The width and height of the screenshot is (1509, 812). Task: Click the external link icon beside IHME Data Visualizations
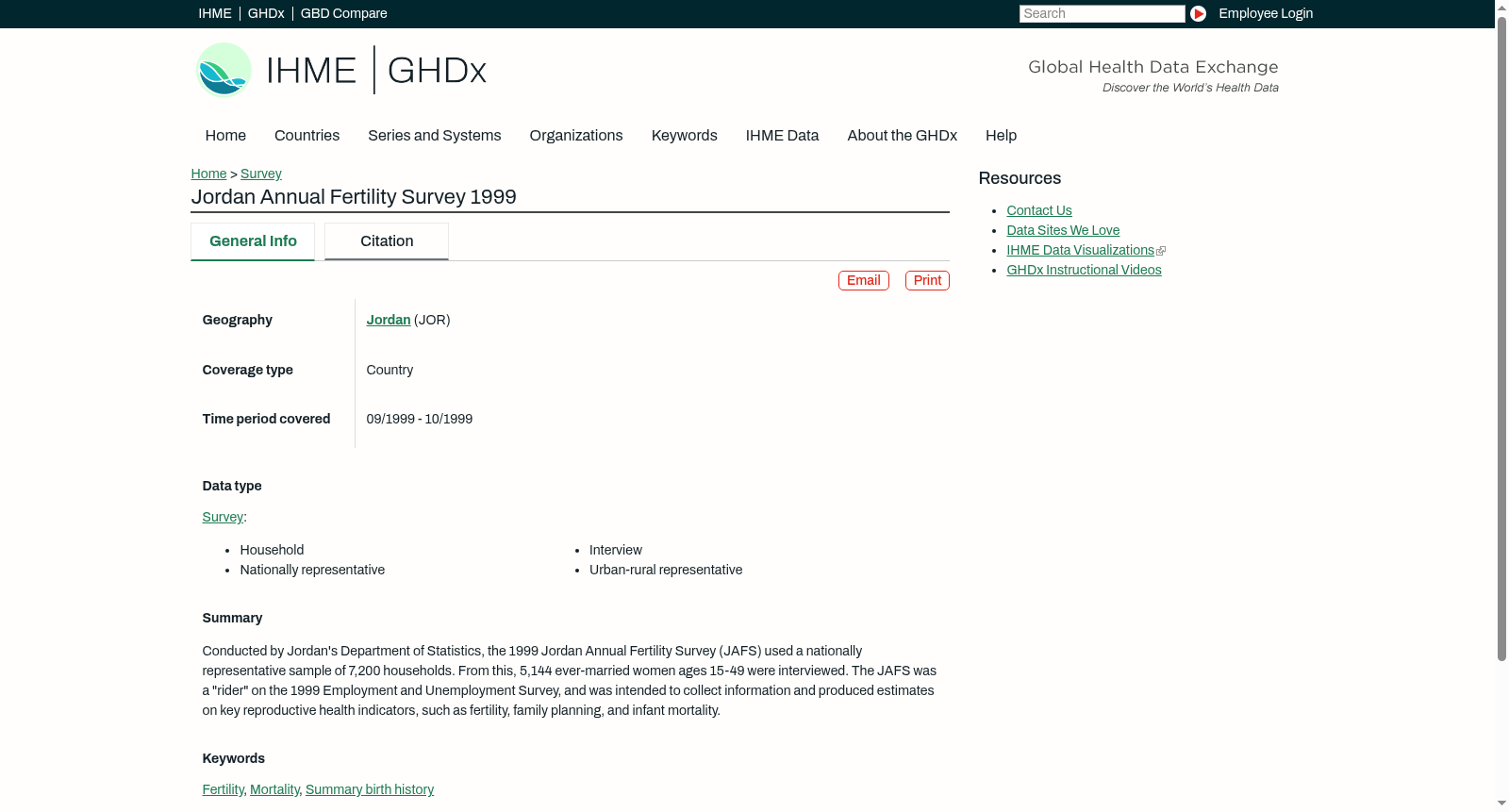[1161, 251]
